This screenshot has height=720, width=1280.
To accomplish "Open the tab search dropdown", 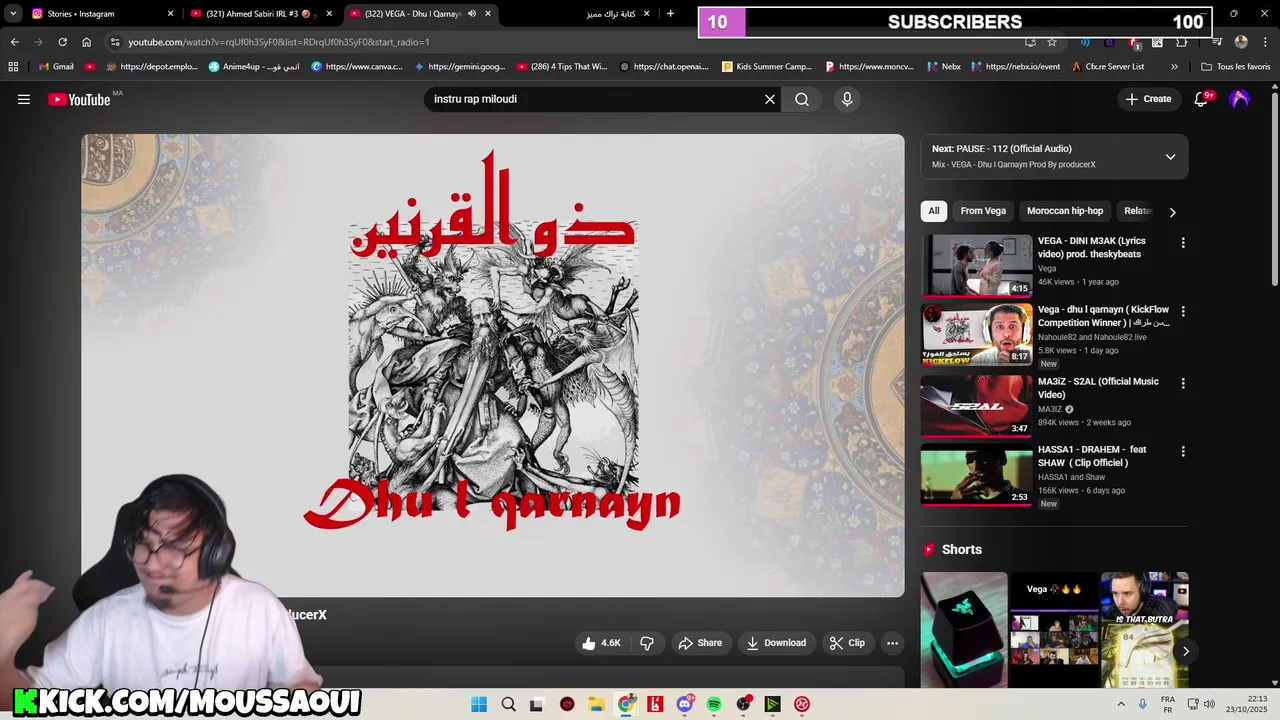I will (13, 14).
